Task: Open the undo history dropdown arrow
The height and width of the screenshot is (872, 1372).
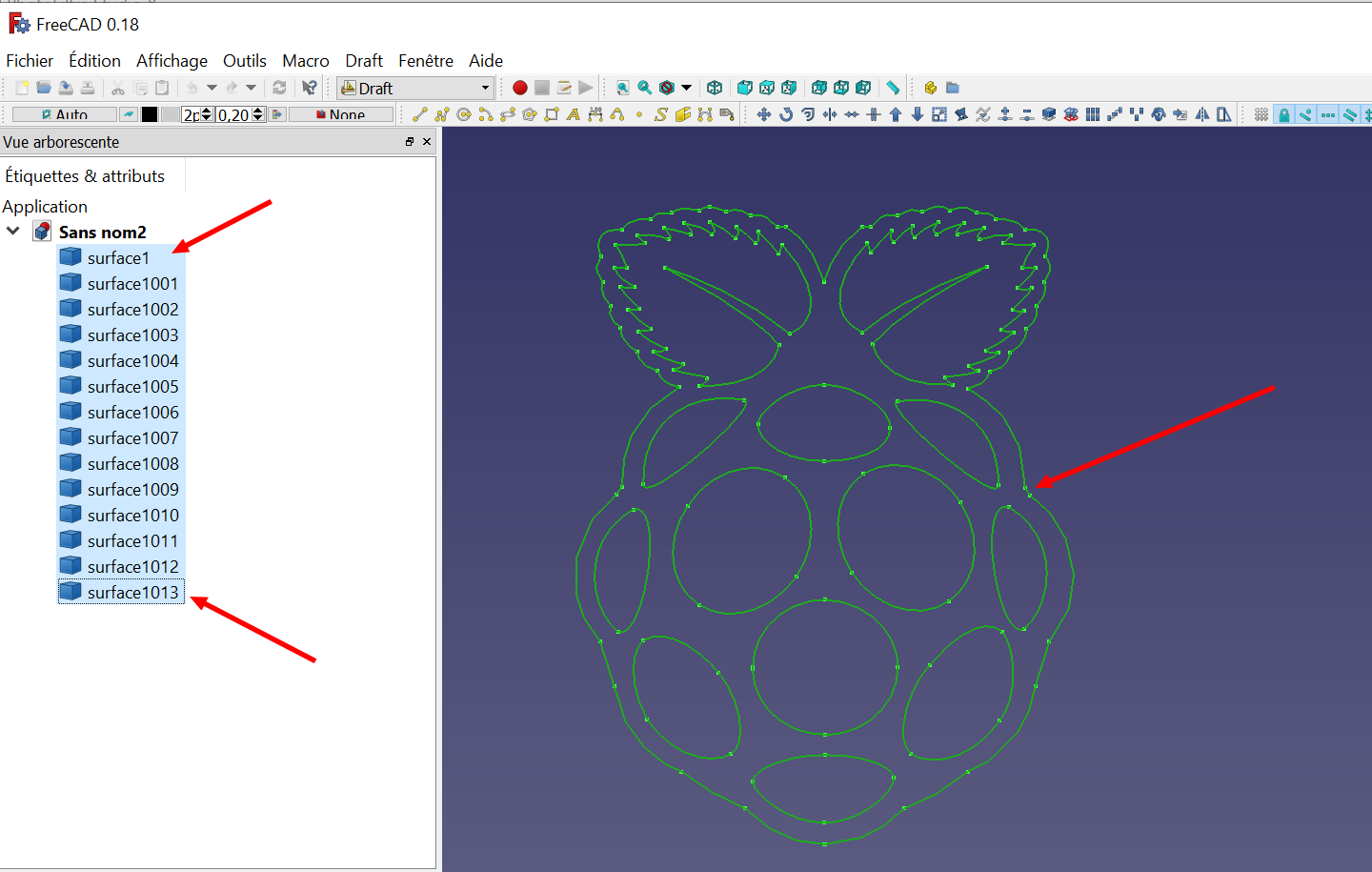Action: click(x=212, y=88)
